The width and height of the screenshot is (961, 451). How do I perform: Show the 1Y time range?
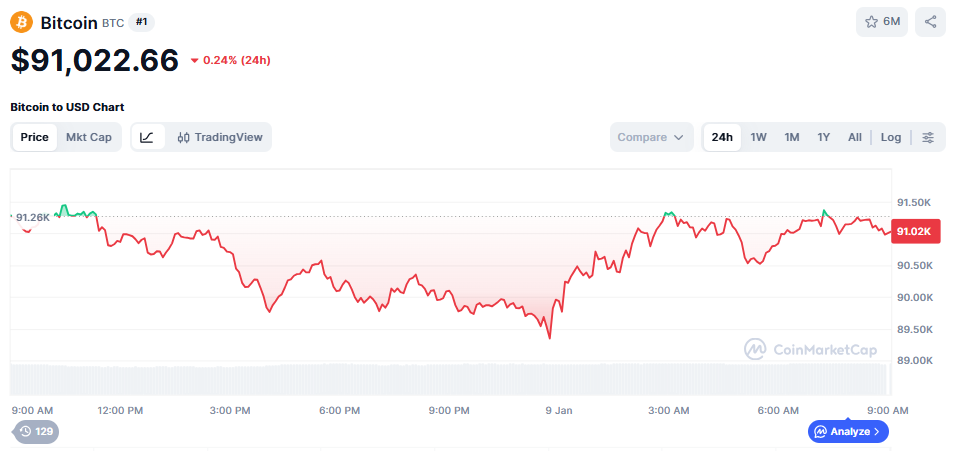(x=823, y=137)
